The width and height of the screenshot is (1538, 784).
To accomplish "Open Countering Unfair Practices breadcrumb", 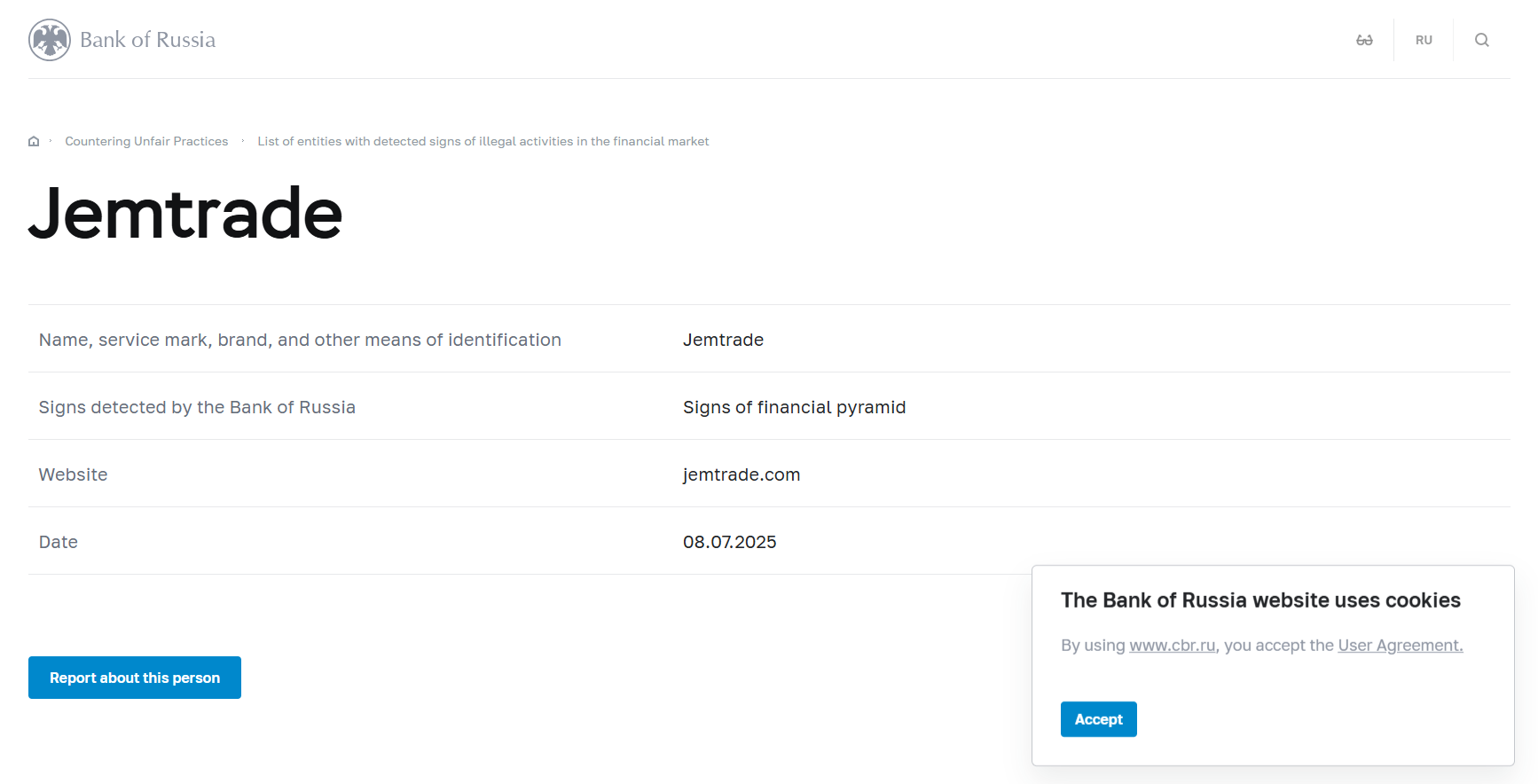I will point(146,141).
